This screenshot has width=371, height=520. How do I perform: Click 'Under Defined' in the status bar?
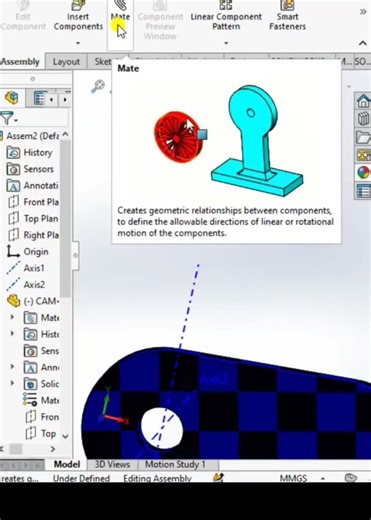81,478
